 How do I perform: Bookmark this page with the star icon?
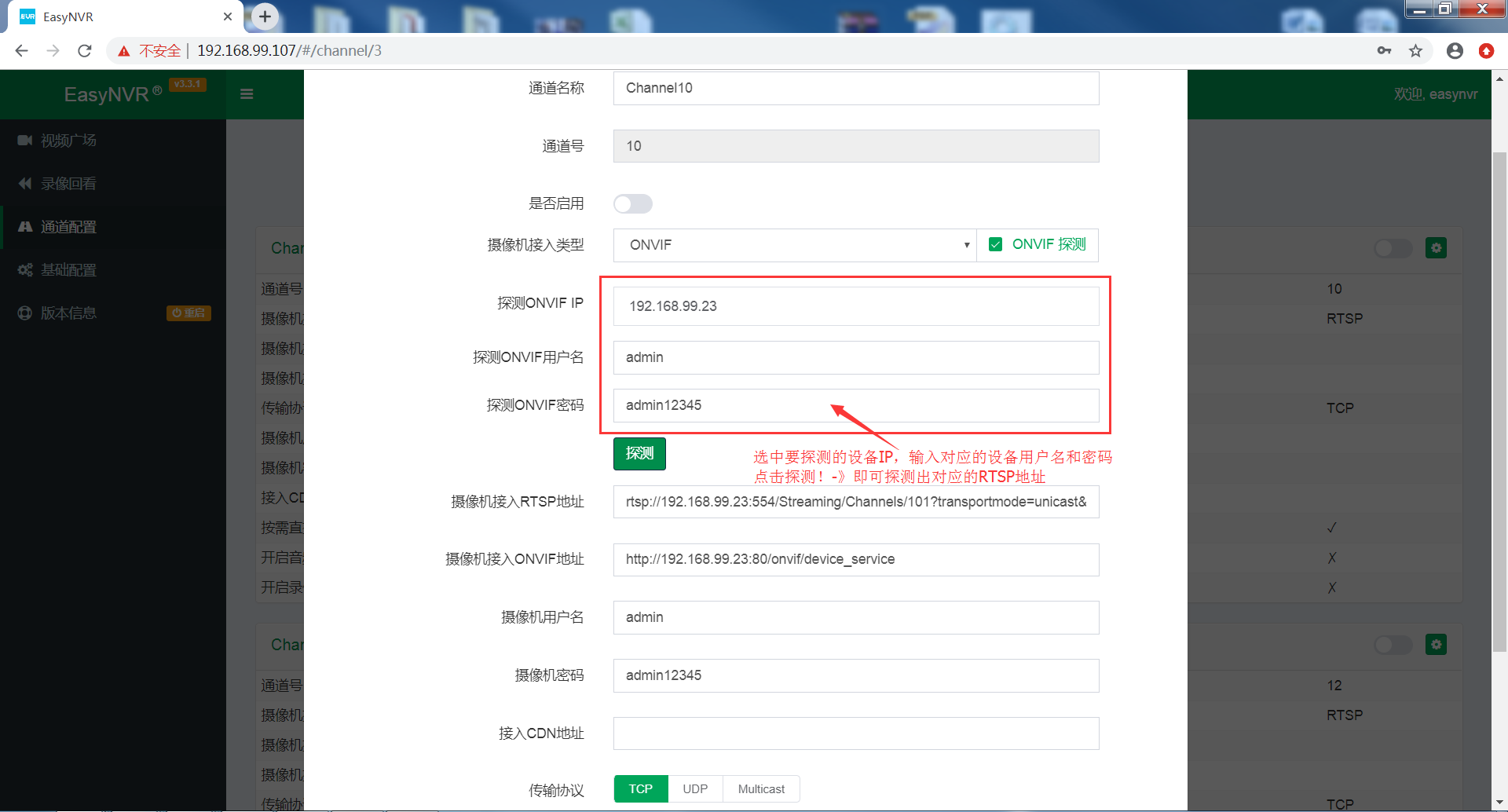(1415, 51)
